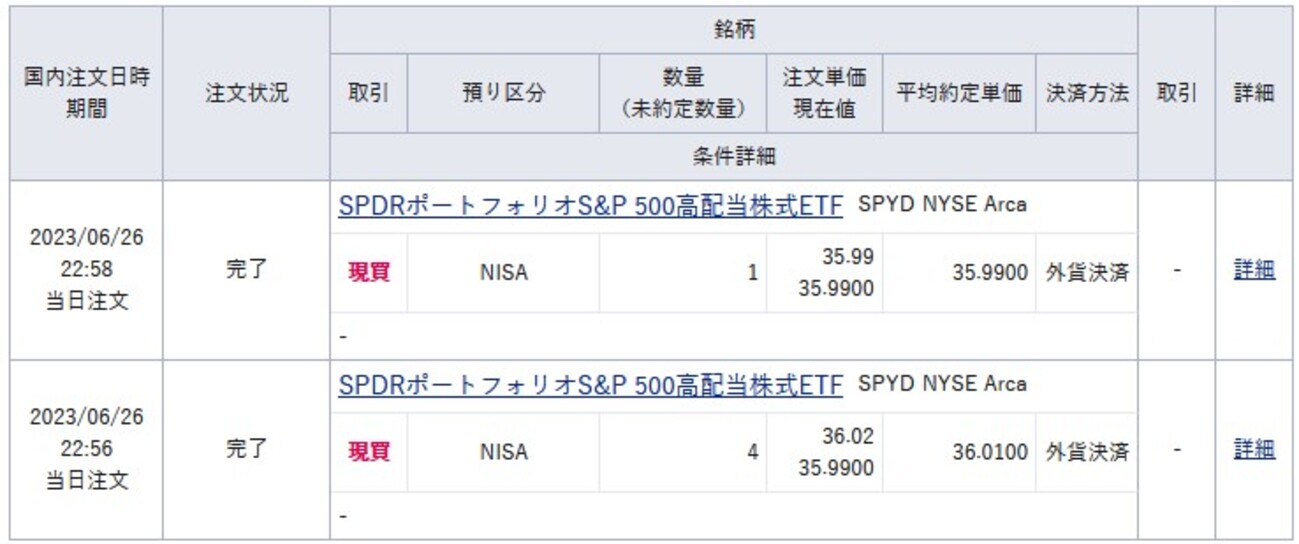
Task: Click the 預り区分 column header
Action: tap(503, 94)
